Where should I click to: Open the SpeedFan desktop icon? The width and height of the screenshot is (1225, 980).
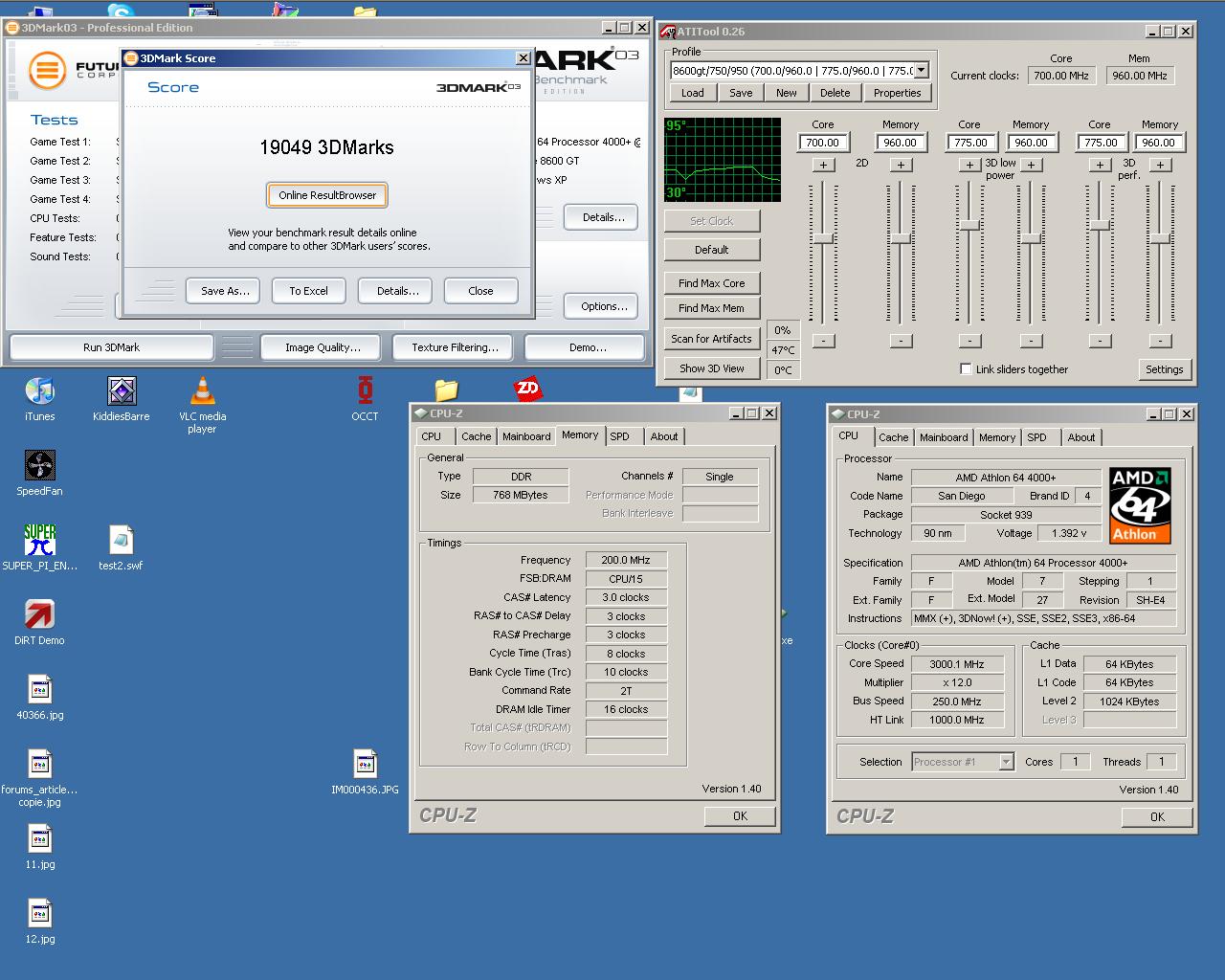point(39,467)
